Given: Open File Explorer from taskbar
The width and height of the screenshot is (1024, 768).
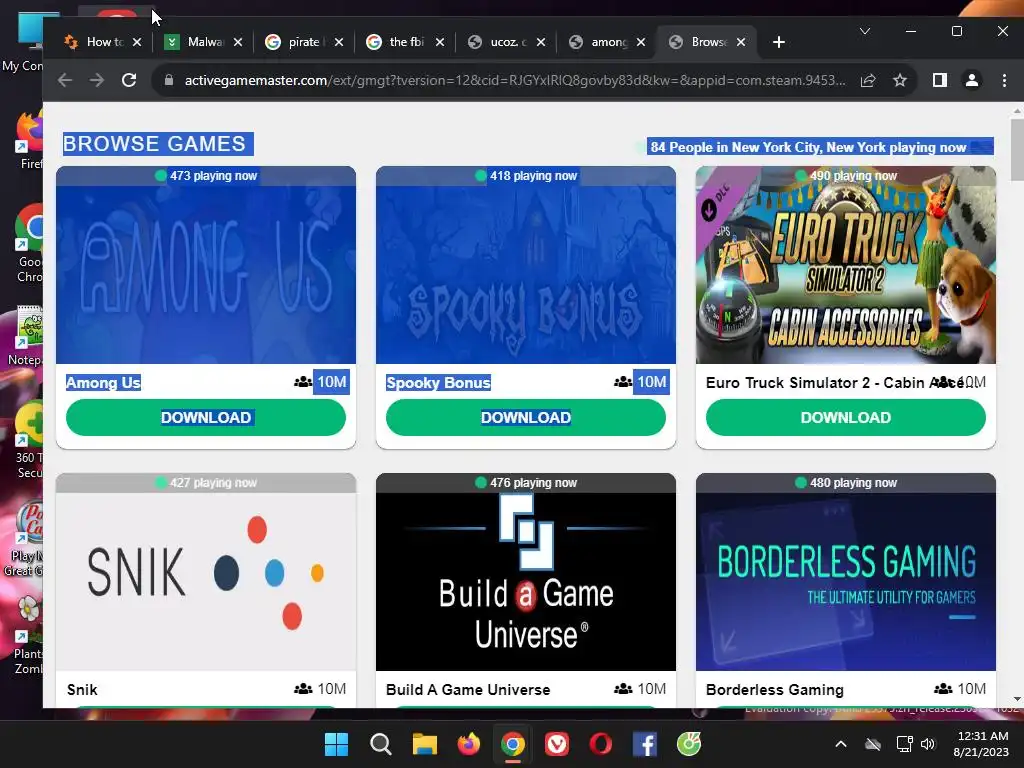Looking at the screenshot, I should 424,744.
